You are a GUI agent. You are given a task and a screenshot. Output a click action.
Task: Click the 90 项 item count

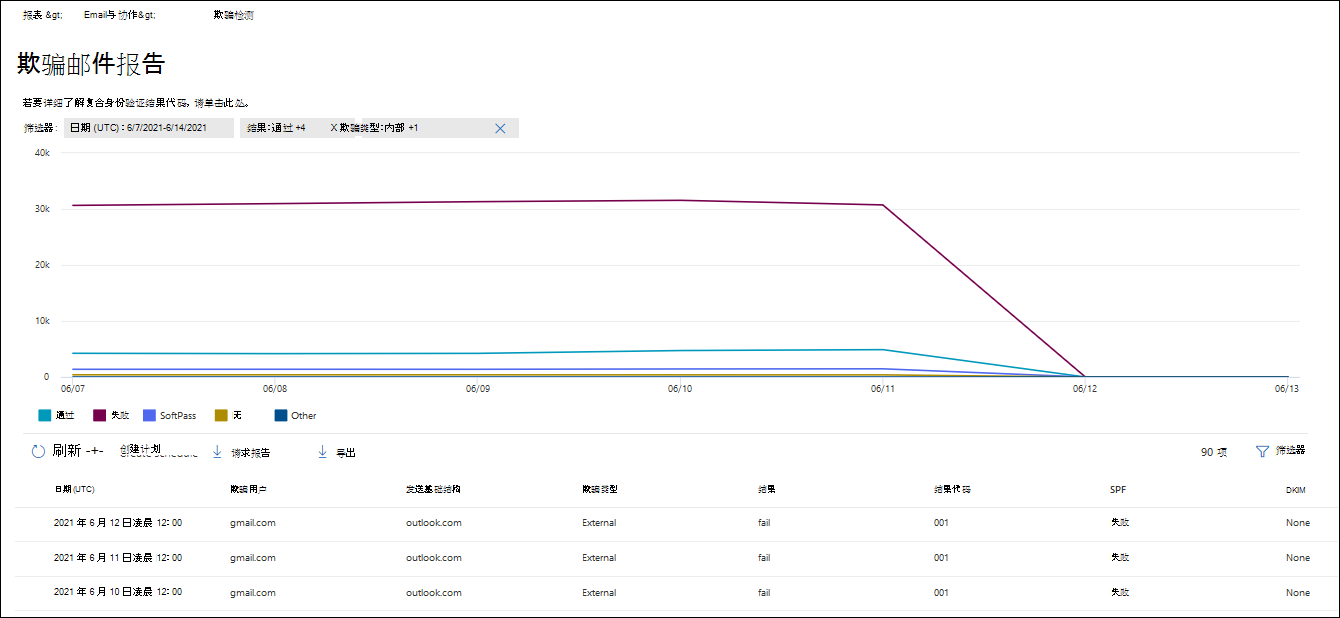coord(1214,452)
